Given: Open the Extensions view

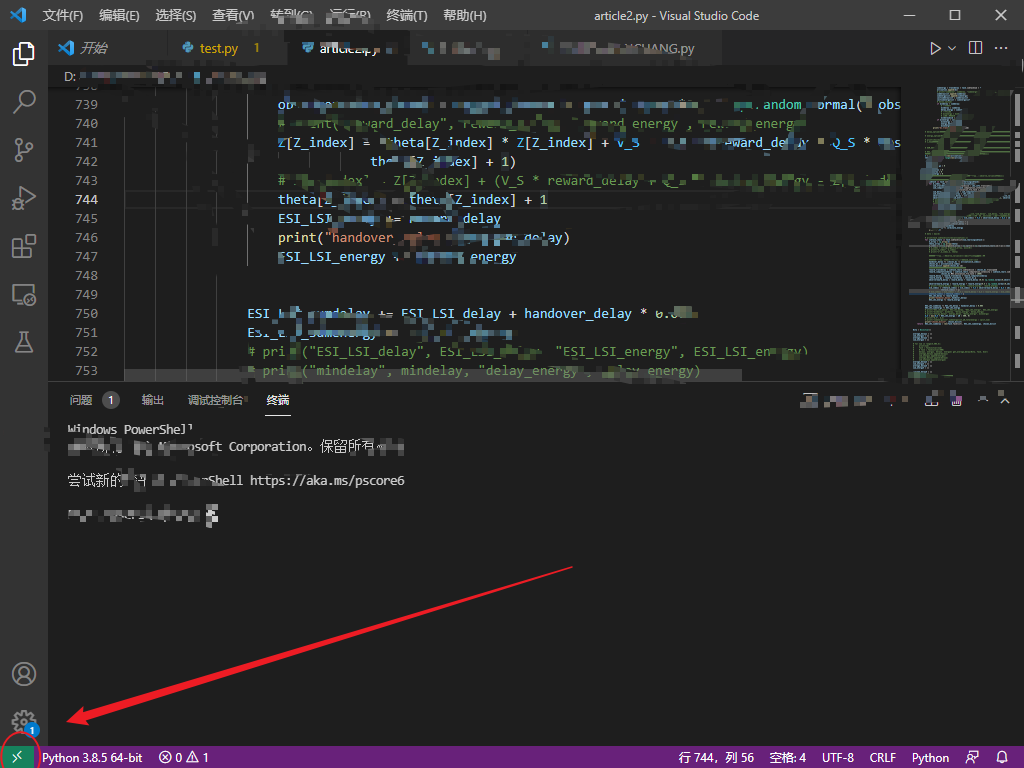Looking at the screenshot, I should pyautogui.click(x=24, y=246).
